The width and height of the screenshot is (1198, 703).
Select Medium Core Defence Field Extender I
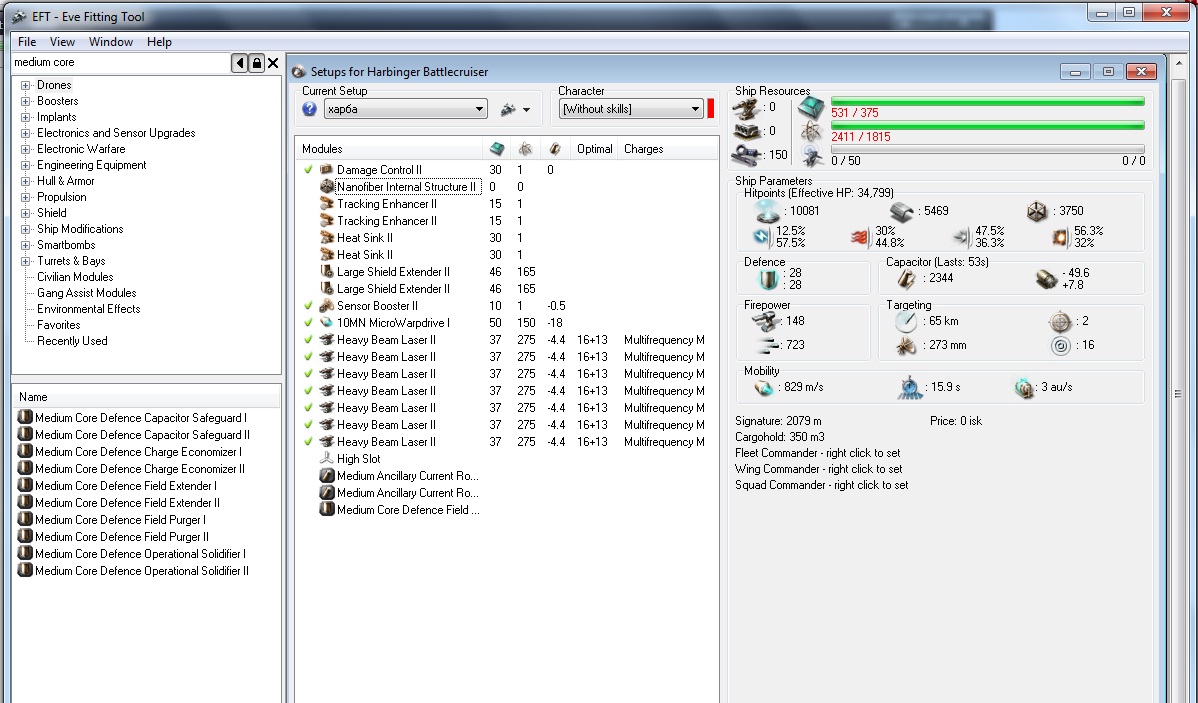tap(125, 486)
